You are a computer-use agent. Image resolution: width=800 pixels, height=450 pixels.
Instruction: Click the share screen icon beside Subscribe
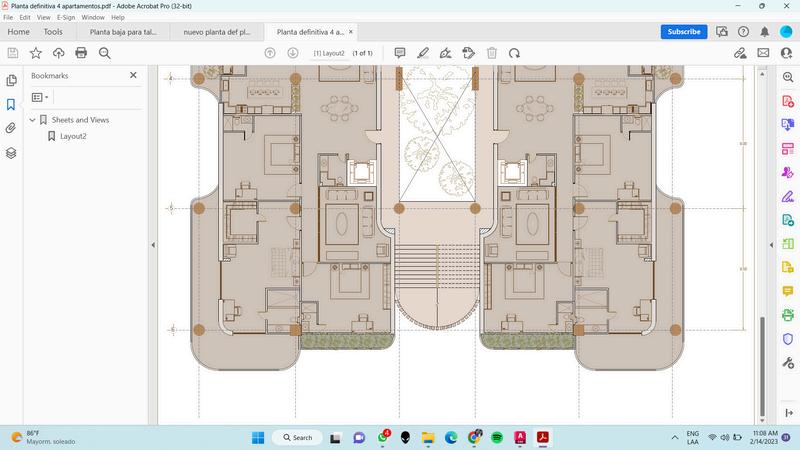721,32
